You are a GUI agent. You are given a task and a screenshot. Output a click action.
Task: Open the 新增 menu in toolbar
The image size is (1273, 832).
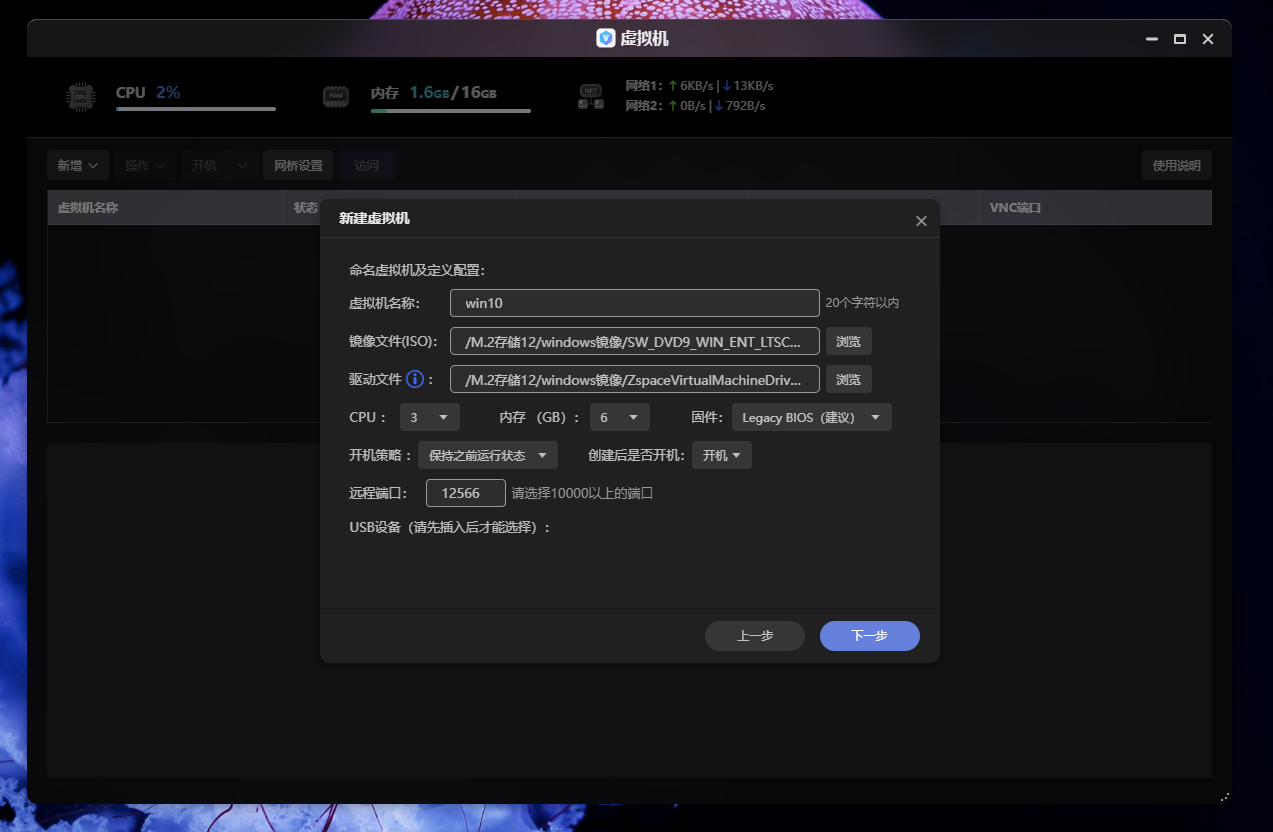(x=78, y=165)
